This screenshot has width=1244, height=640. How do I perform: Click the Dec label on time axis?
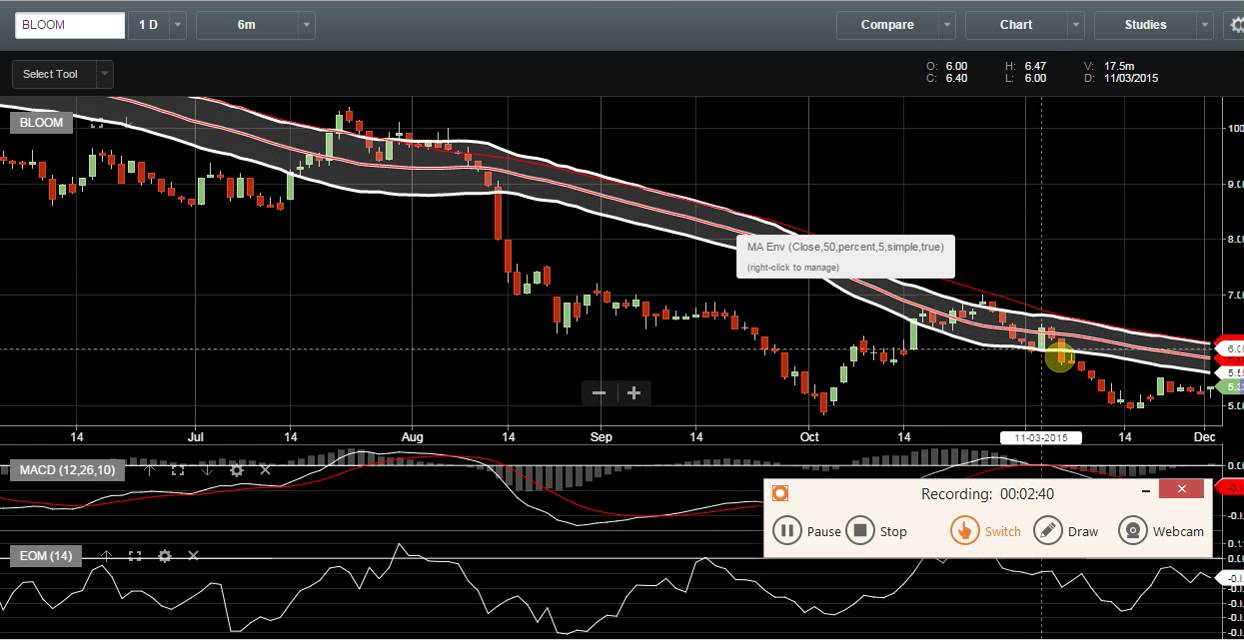click(1205, 437)
